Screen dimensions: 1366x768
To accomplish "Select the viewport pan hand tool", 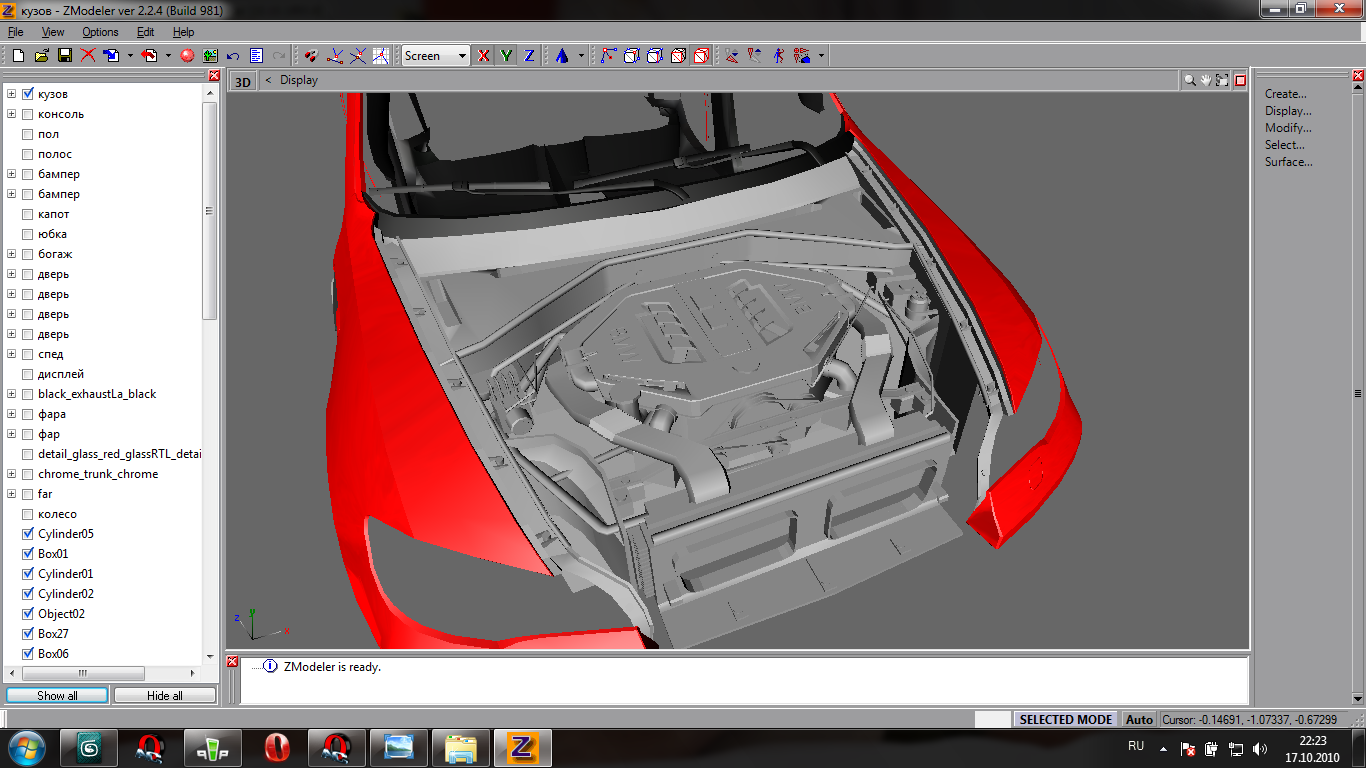I will pyautogui.click(x=1206, y=80).
